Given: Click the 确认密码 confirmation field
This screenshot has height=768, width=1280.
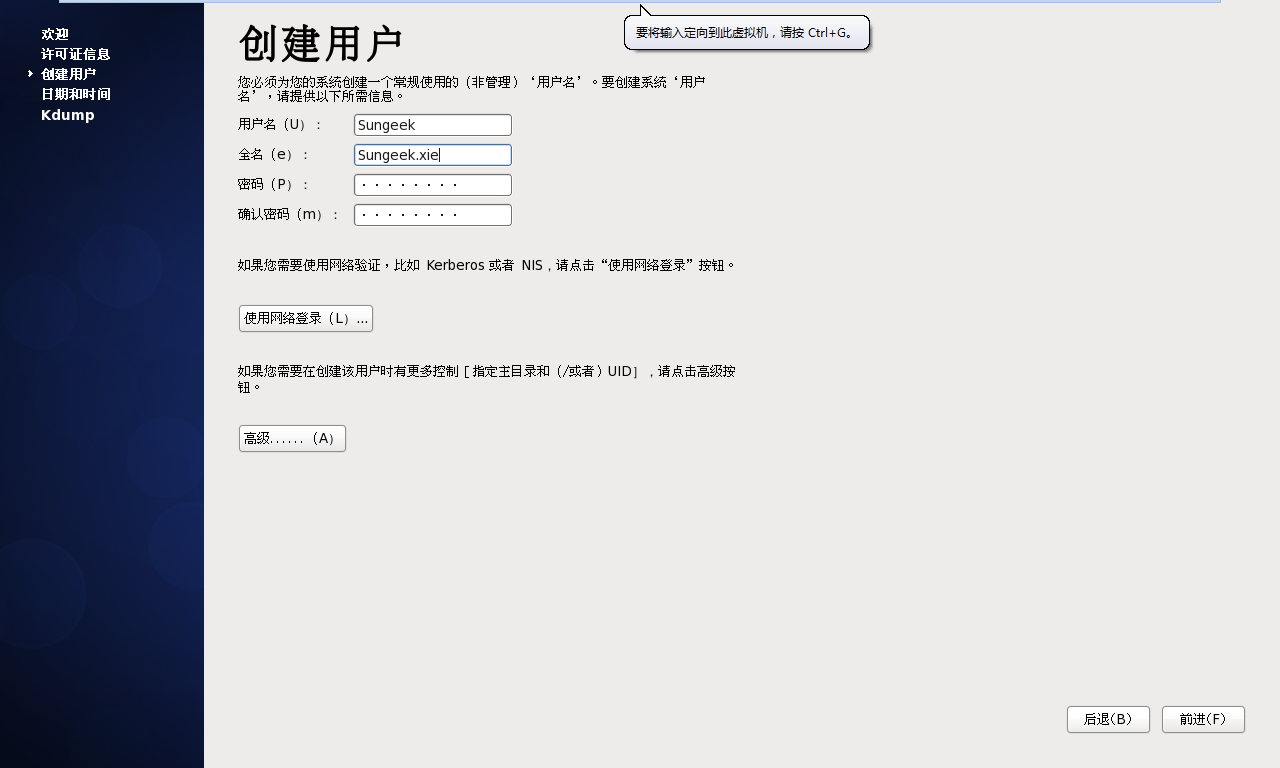Looking at the screenshot, I should pos(432,214).
